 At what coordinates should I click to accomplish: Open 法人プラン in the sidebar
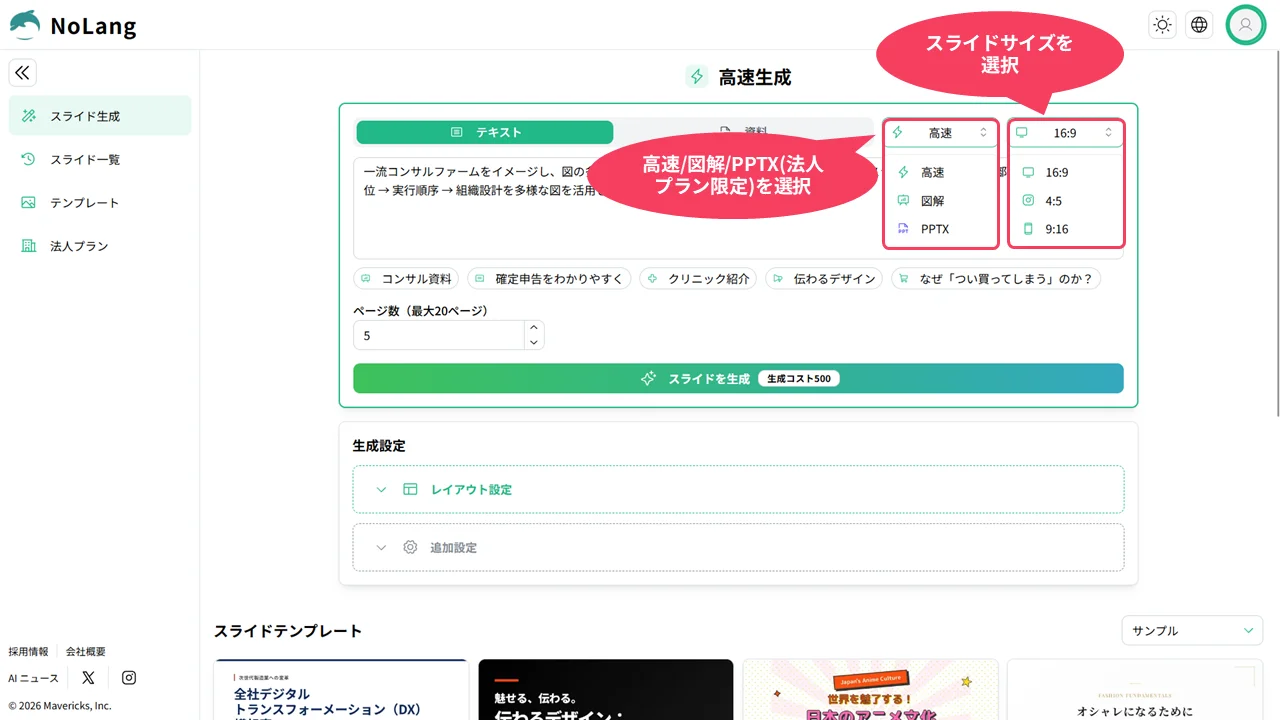click(x=100, y=246)
